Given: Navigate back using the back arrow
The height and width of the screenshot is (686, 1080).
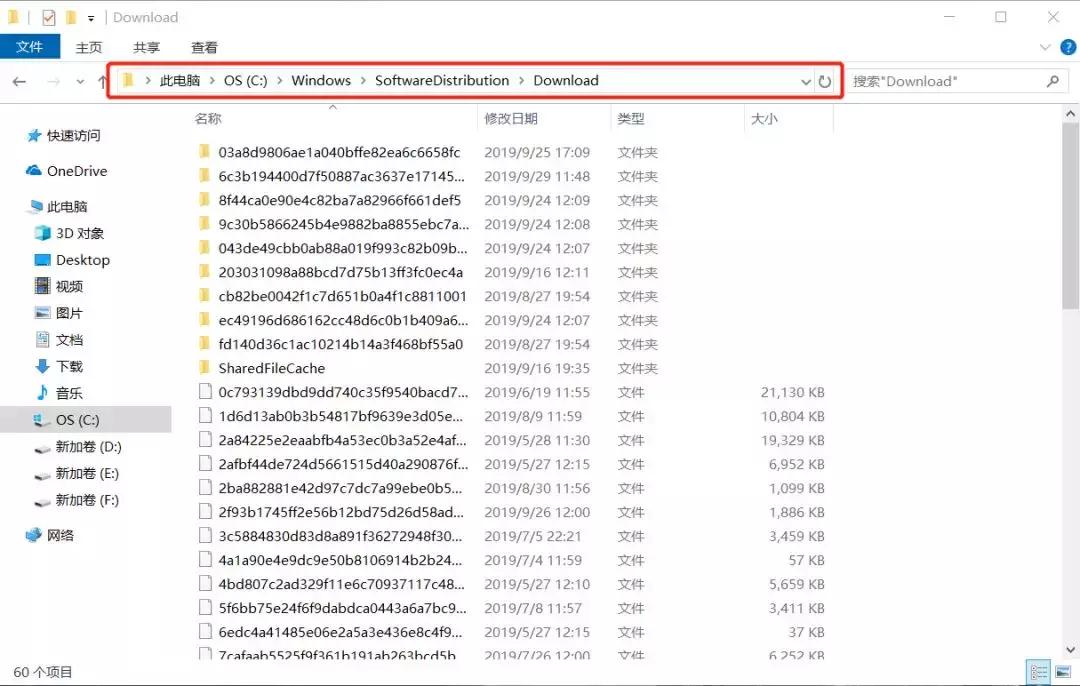Looking at the screenshot, I should pos(21,81).
